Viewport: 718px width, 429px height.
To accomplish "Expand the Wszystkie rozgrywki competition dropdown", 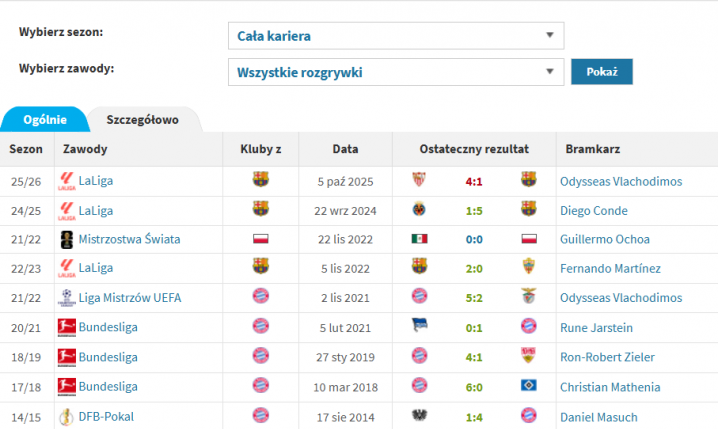I will (x=395, y=72).
